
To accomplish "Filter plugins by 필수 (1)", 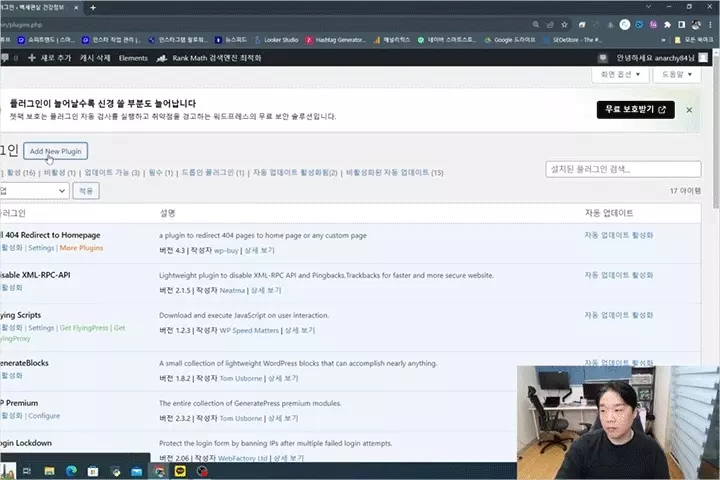I will click(x=161, y=173).
